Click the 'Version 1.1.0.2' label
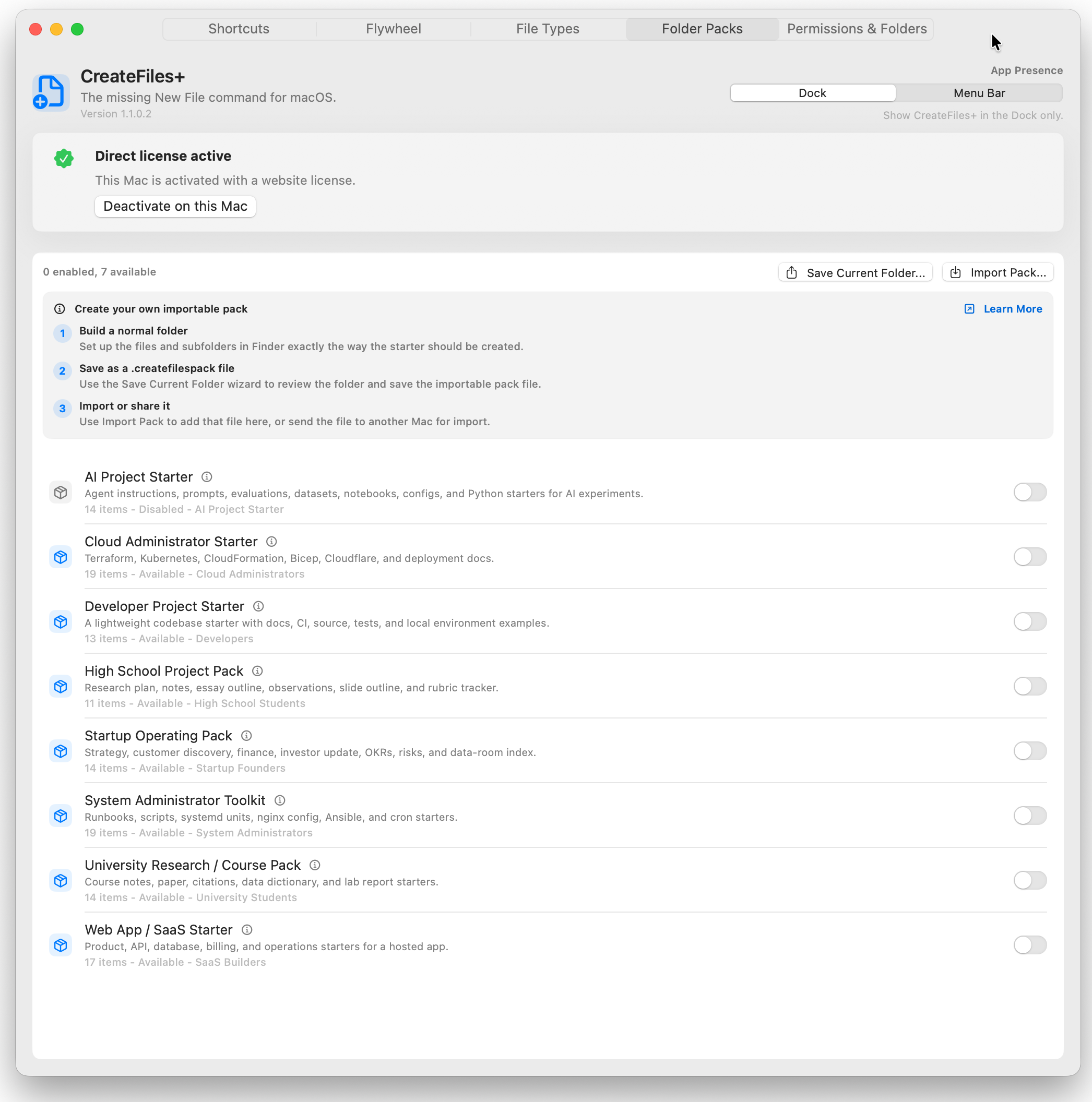Viewport: 1092px width, 1102px height. 116,114
